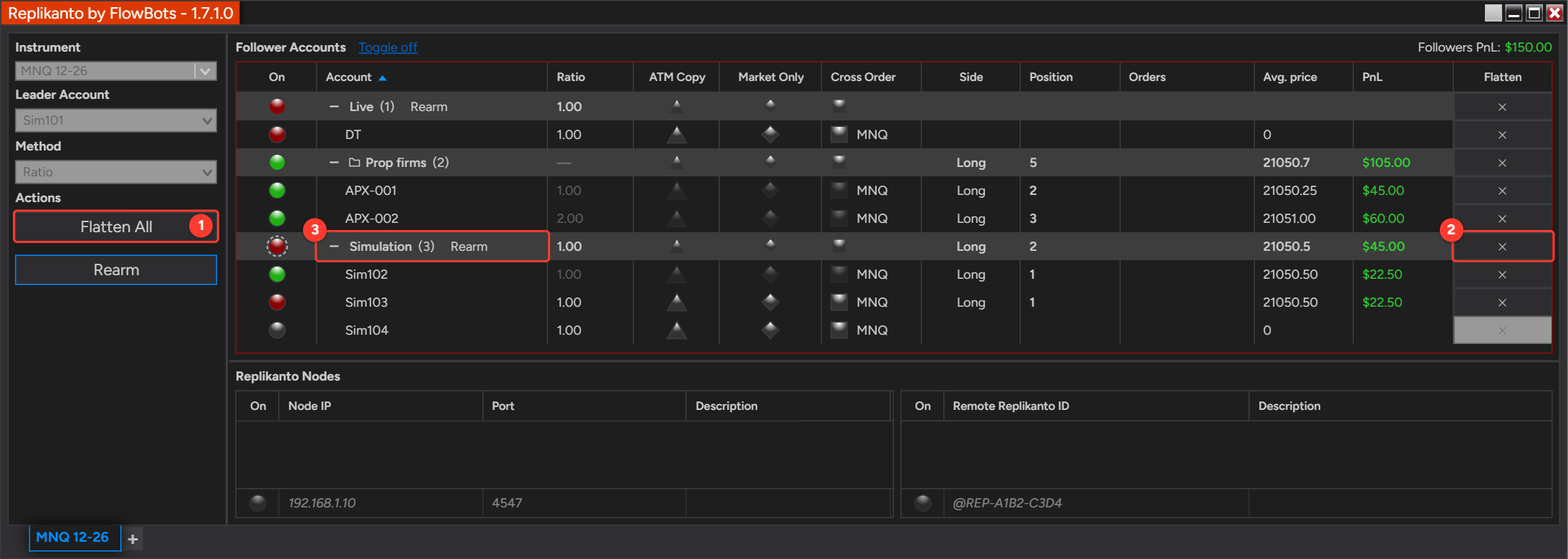The height and width of the screenshot is (559, 1568).
Task: Select the Sim104 account row name
Action: (x=367, y=330)
